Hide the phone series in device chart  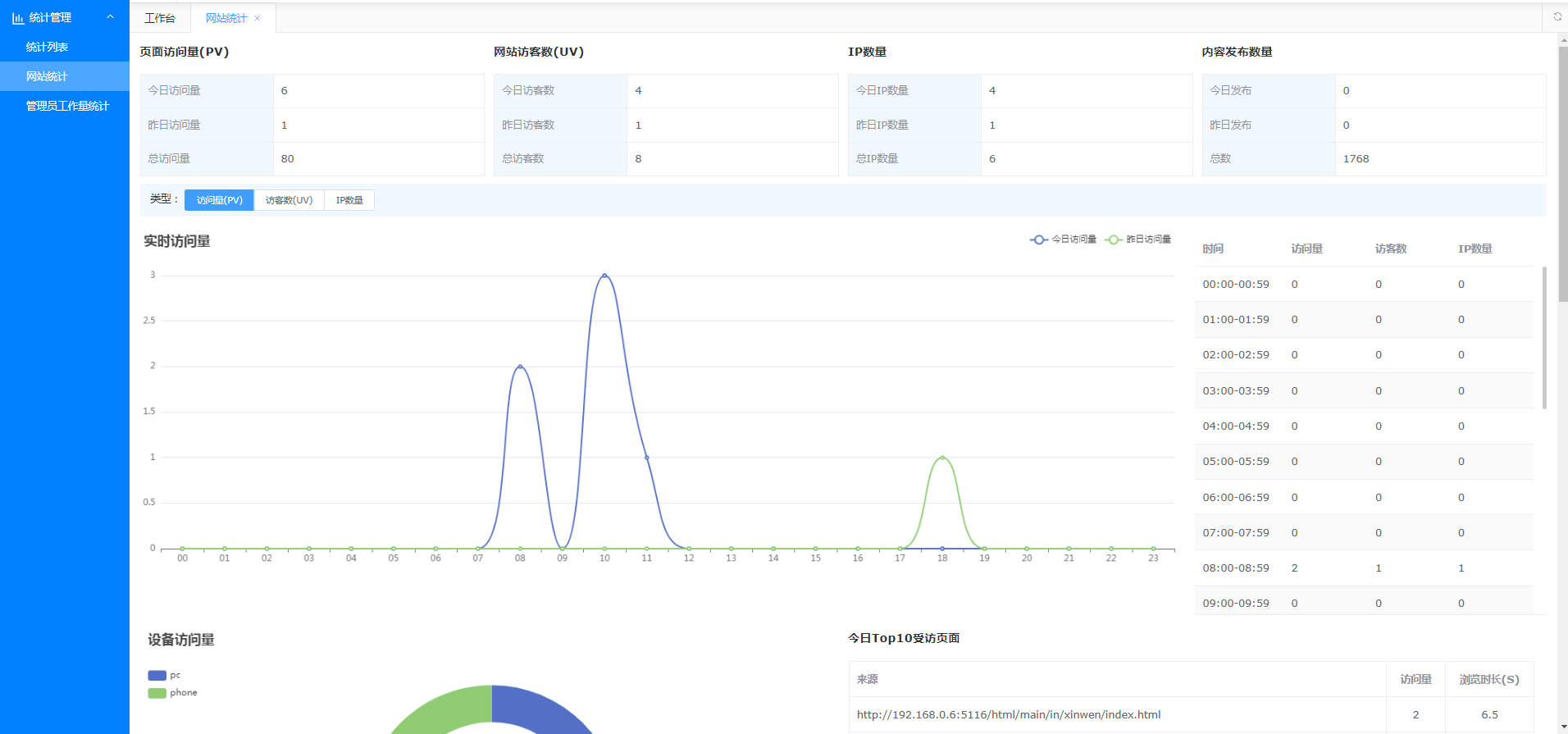pyautogui.click(x=157, y=693)
